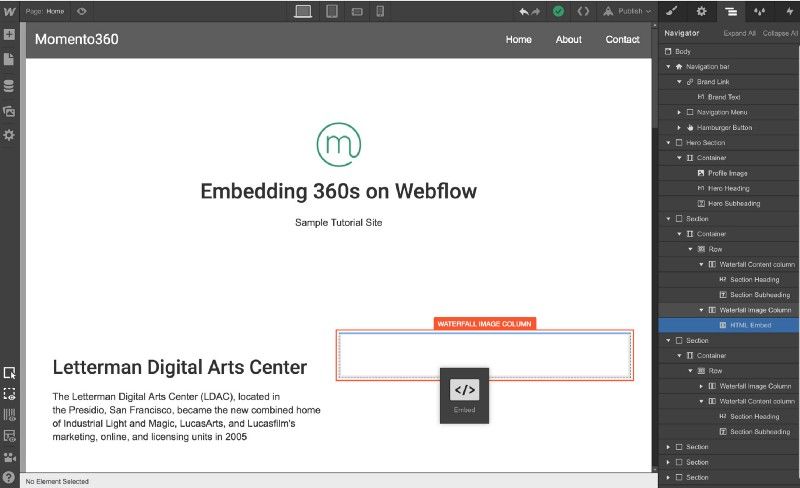The image size is (800, 488).
Task: Click the Page: Home selector
Action: 45,11
